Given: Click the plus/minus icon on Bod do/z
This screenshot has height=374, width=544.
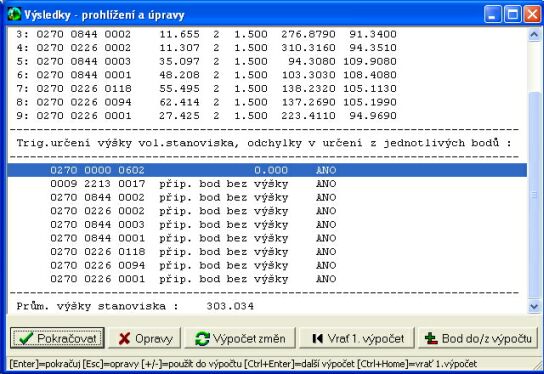Looking at the screenshot, I should click(431, 339).
